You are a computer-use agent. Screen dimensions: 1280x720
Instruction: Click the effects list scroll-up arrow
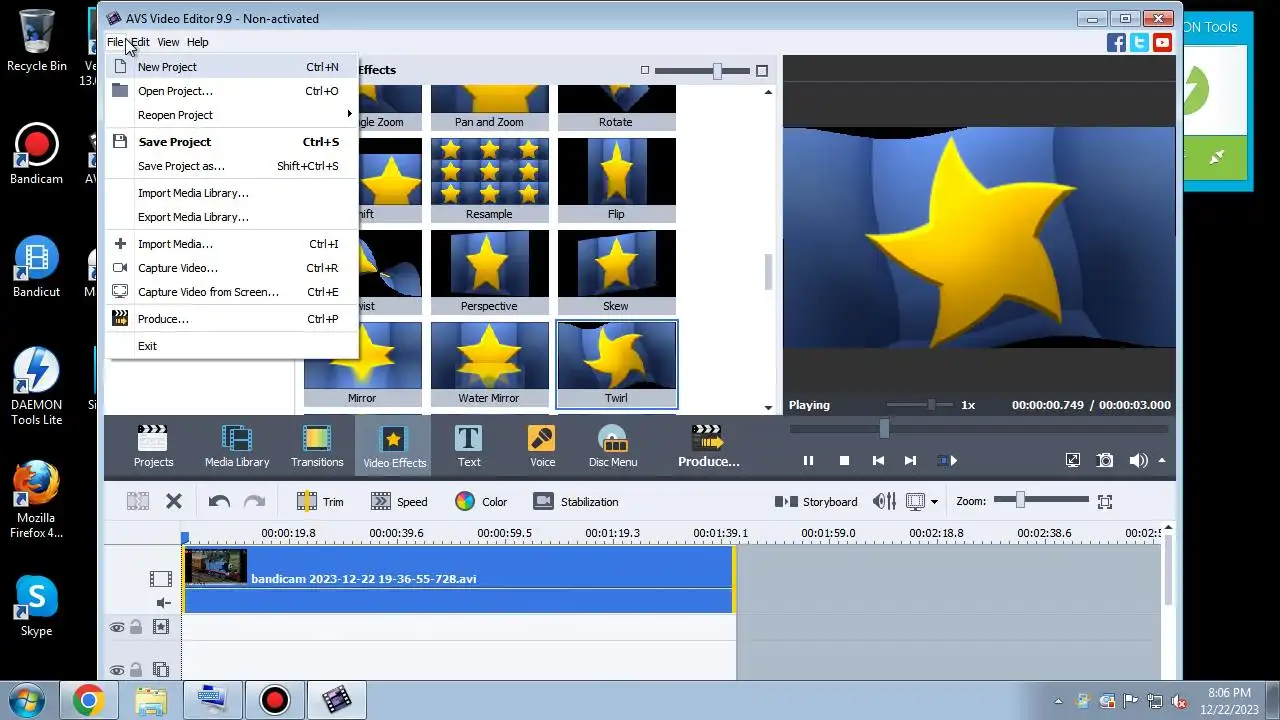tap(768, 92)
